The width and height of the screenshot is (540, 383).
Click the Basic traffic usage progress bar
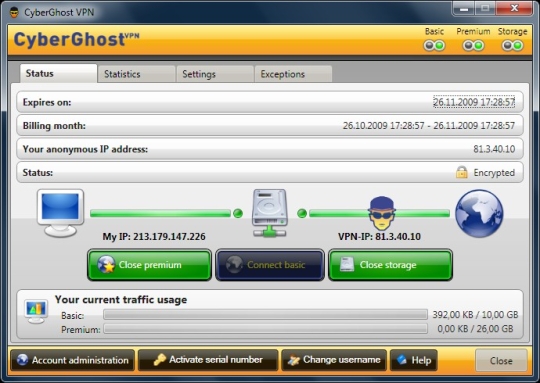click(265, 314)
